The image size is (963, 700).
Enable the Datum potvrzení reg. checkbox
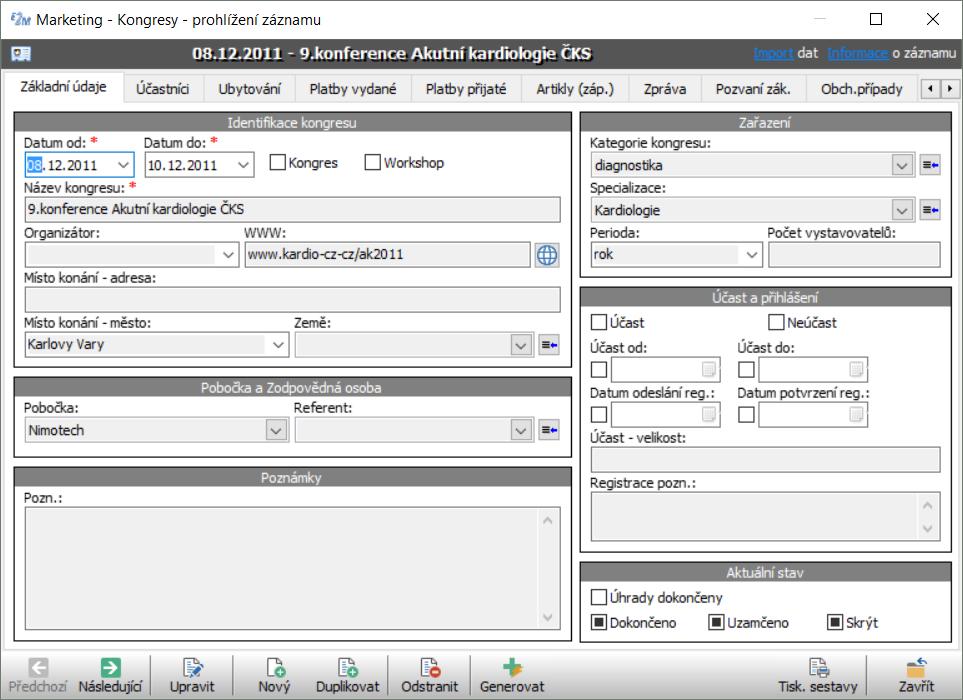pyautogui.click(x=746, y=414)
